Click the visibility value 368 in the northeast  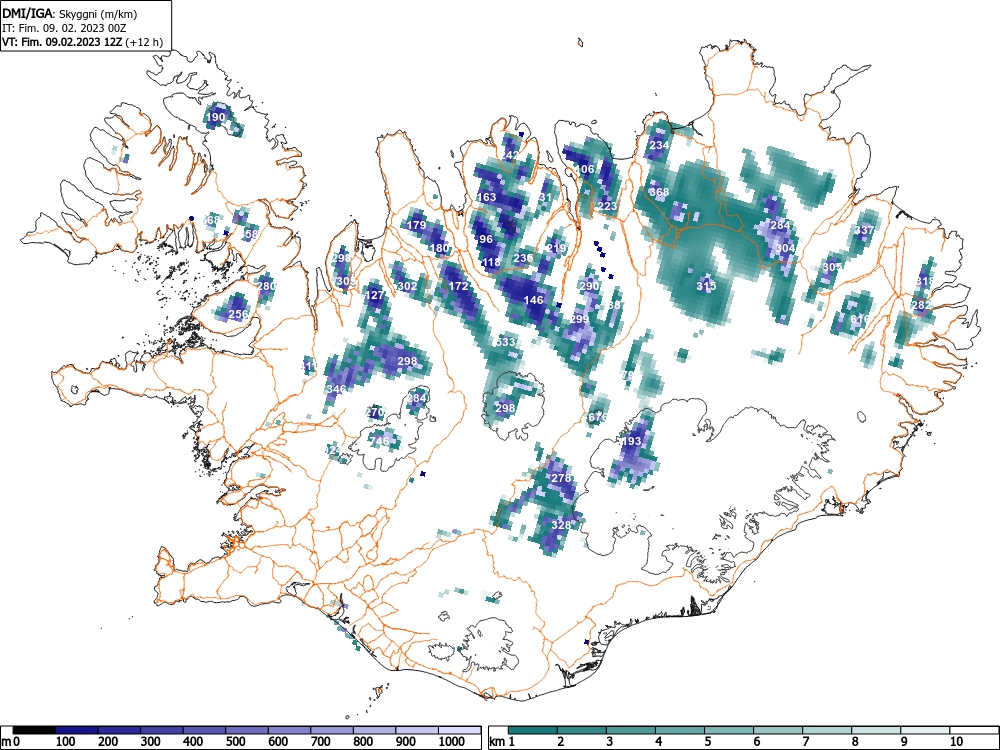click(659, 192)
